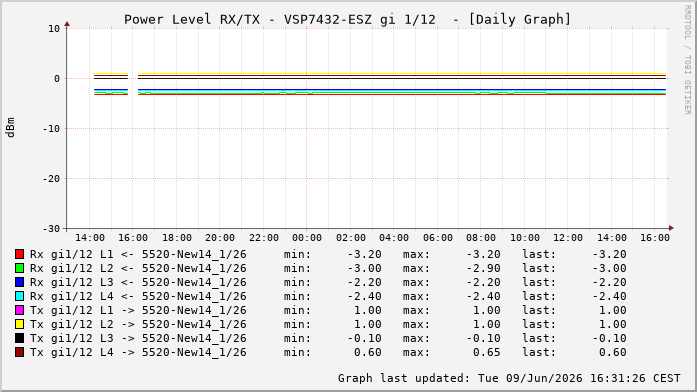The image size is (697, 392).
Task: Click the legend label Tx gi1/12 L3 -> 5520-New14_1/26
Action: pyautogui.click(x=138, y=338)
